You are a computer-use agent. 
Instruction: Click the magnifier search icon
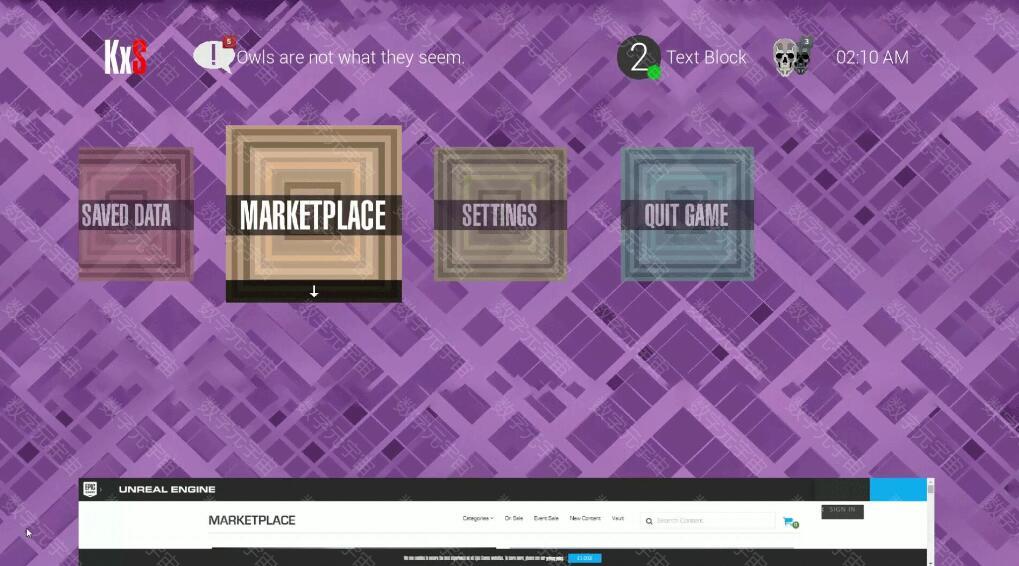(x=649, y=521)
